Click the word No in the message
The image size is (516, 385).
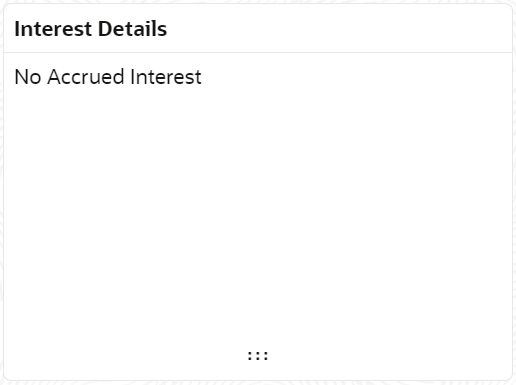[x=28, y=77]
